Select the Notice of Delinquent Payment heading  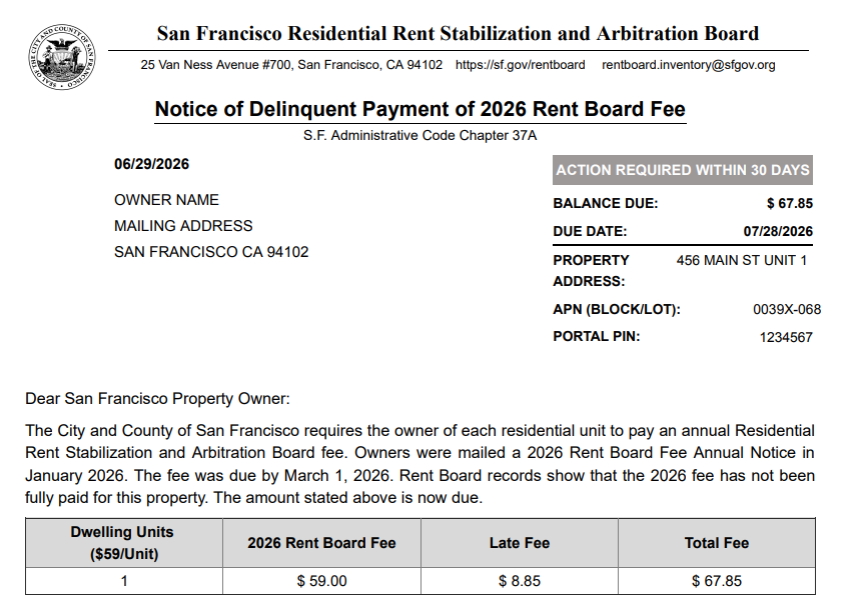pyautogui.click(x=420, y=109)
